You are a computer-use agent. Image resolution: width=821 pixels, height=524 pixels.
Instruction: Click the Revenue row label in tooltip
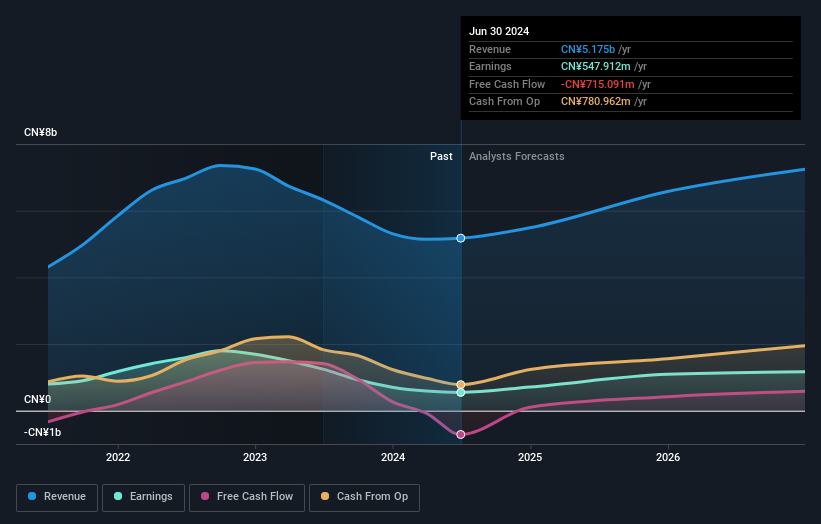click(x=490, y=49)
